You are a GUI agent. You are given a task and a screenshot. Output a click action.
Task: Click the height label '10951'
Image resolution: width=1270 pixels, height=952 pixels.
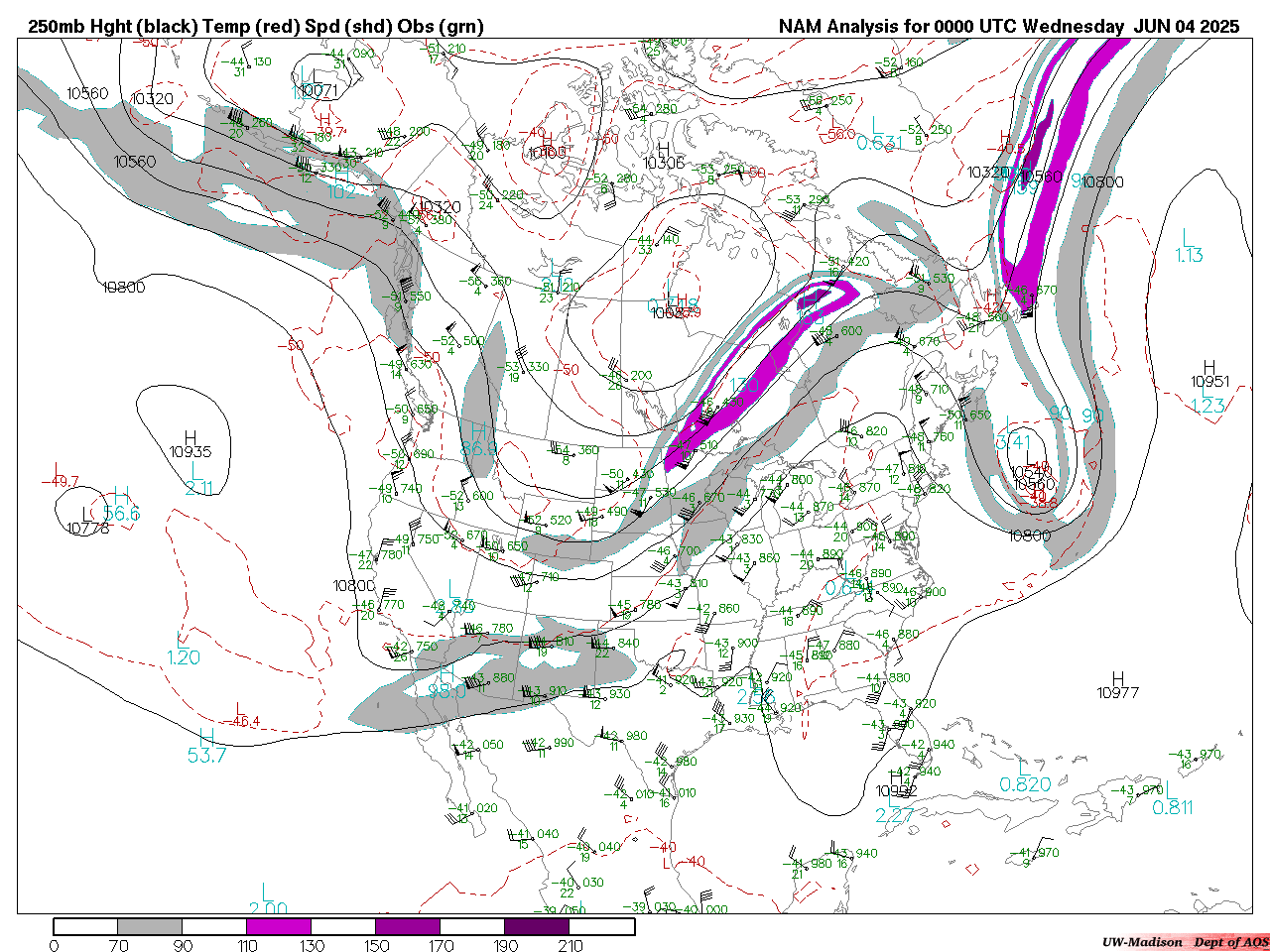(1210, 382)
